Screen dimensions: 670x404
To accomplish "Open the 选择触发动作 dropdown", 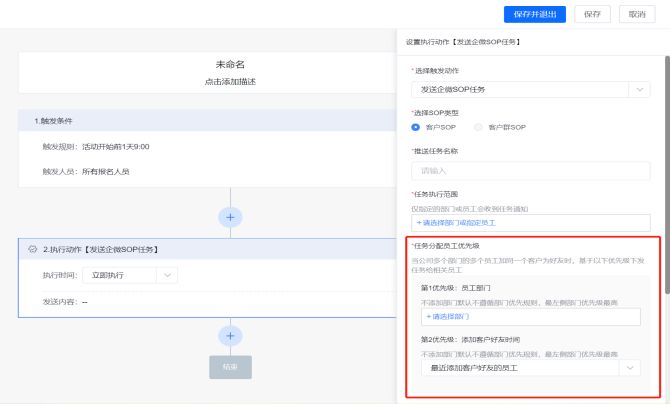I will click(x=530, y=89).
